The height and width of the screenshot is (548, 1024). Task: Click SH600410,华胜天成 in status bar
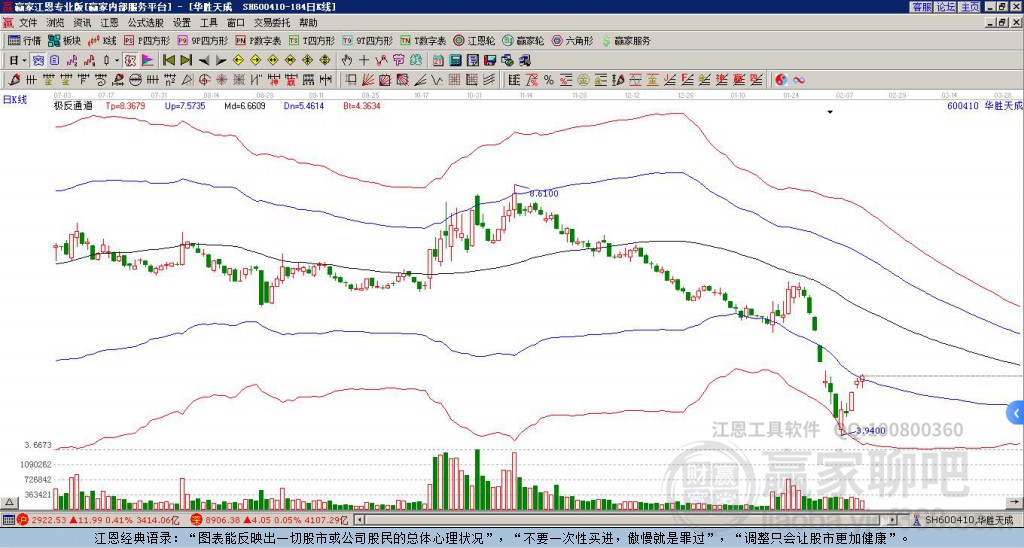click(967, 520)
